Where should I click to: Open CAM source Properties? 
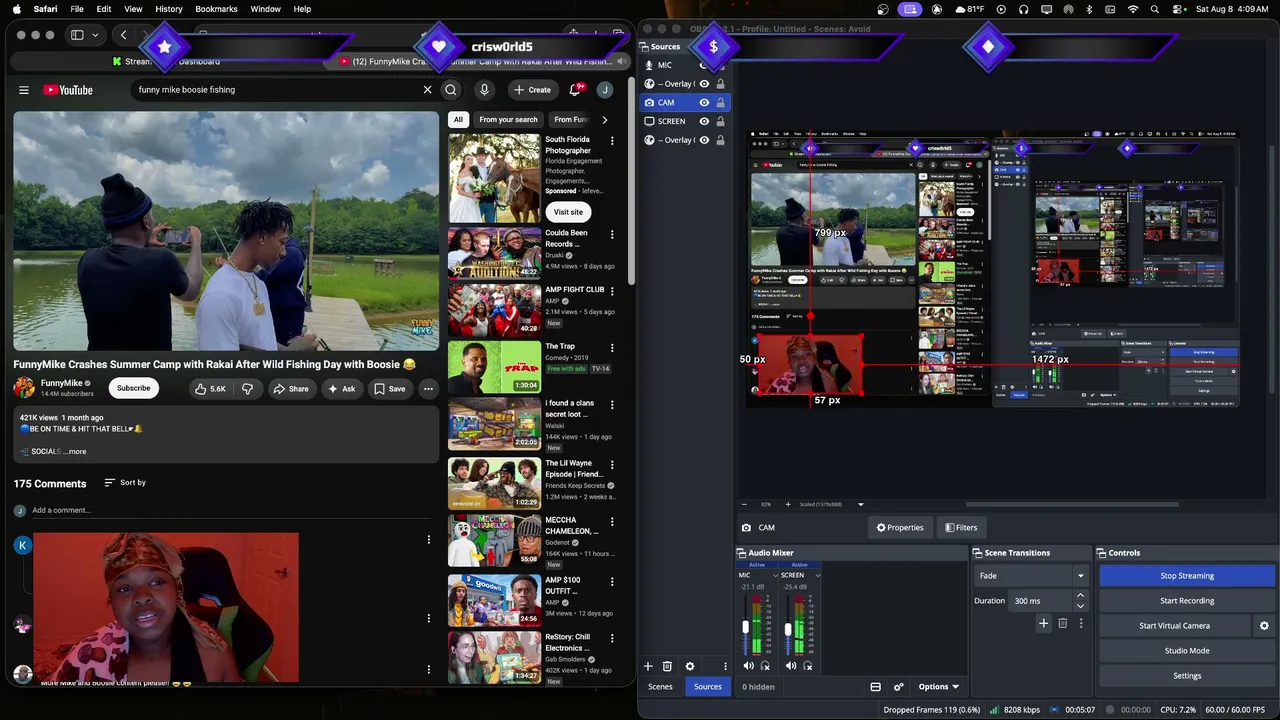point(900,528)
